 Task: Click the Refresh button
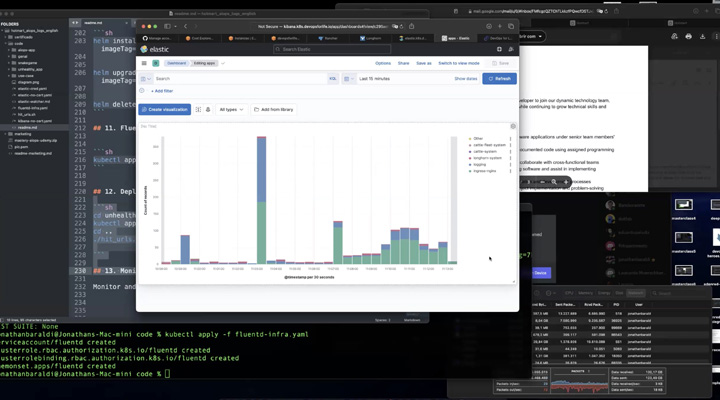point(499,79)
